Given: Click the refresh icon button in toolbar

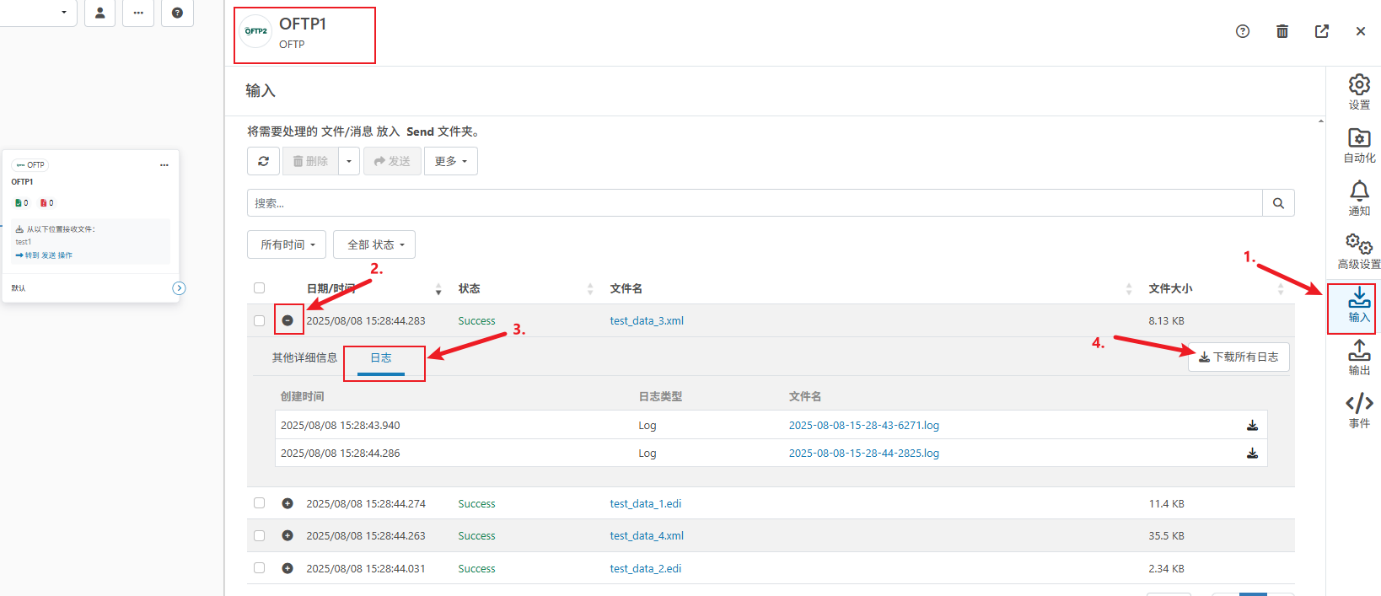Looking at the screenshot, I should point(263,161).
